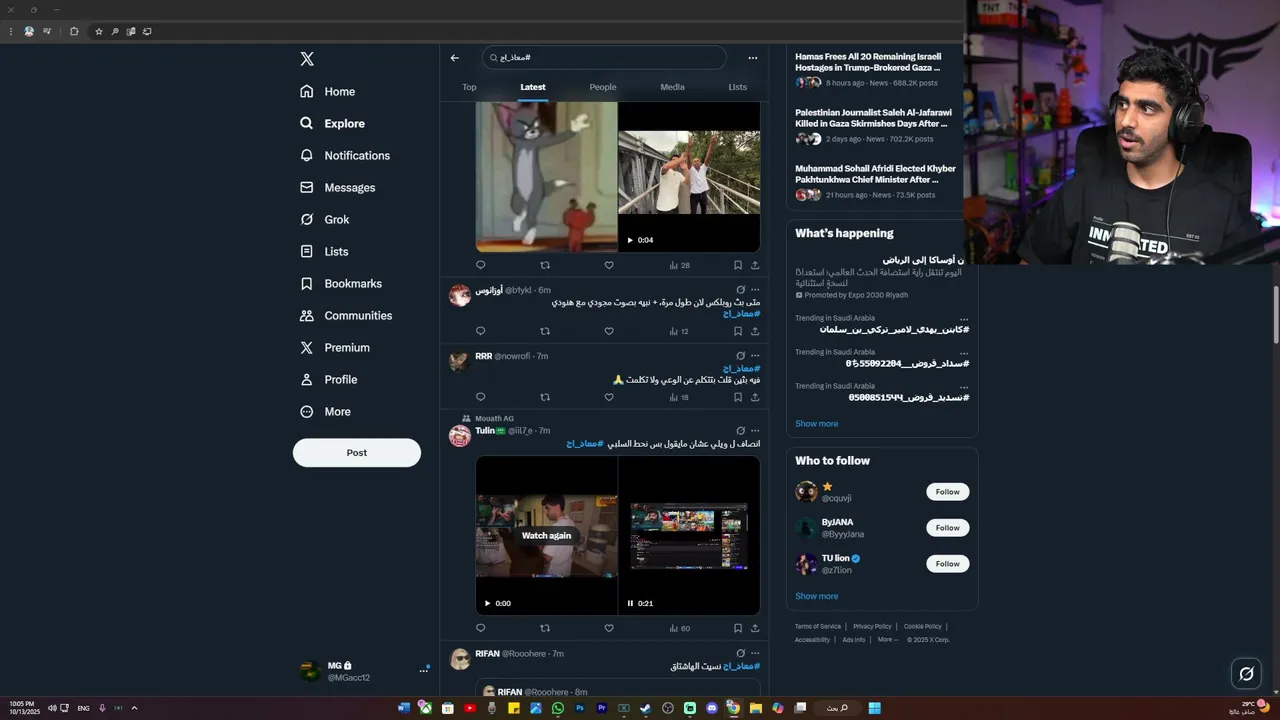Share the @bfykl tweet

pyautogui.click(x=755, y=331)
